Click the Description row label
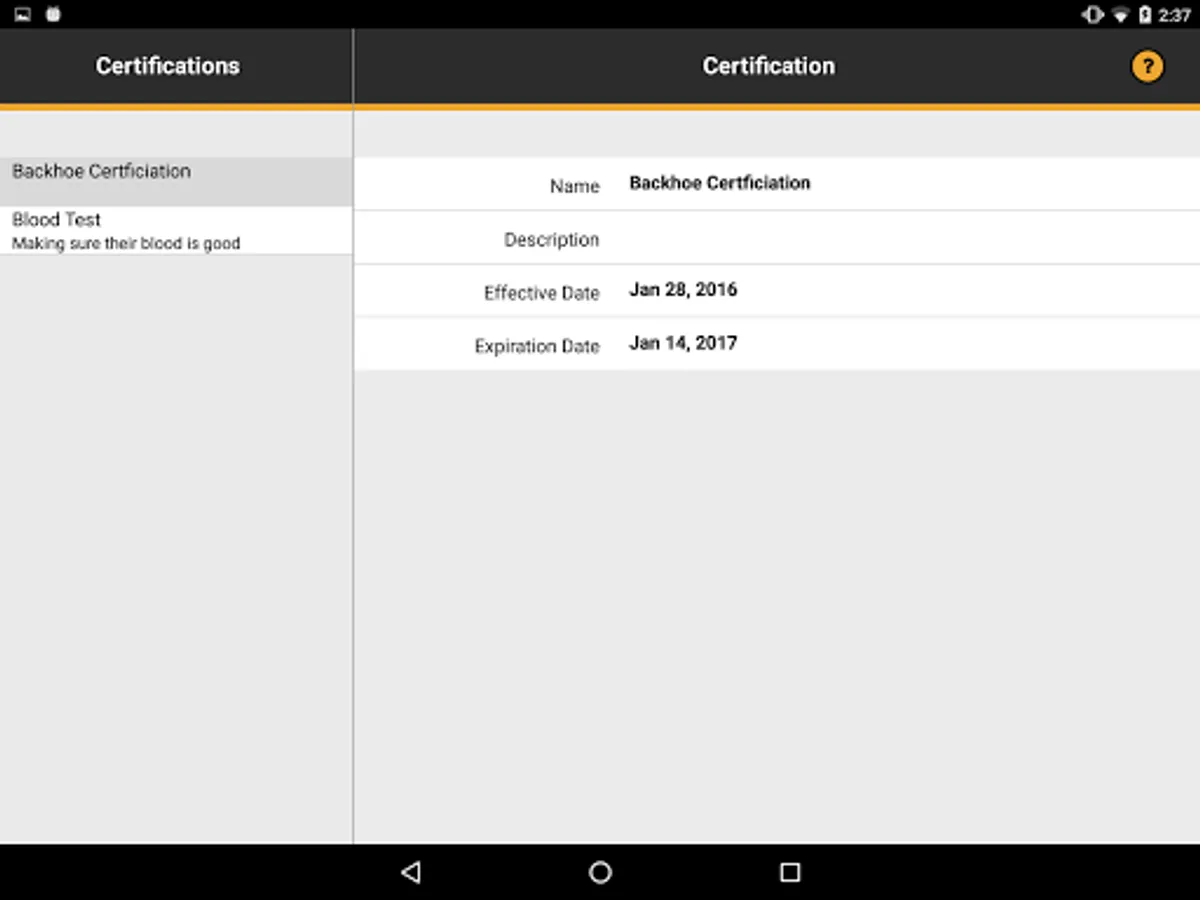Screen dimensions: 1200x900 tap(552, 240)
